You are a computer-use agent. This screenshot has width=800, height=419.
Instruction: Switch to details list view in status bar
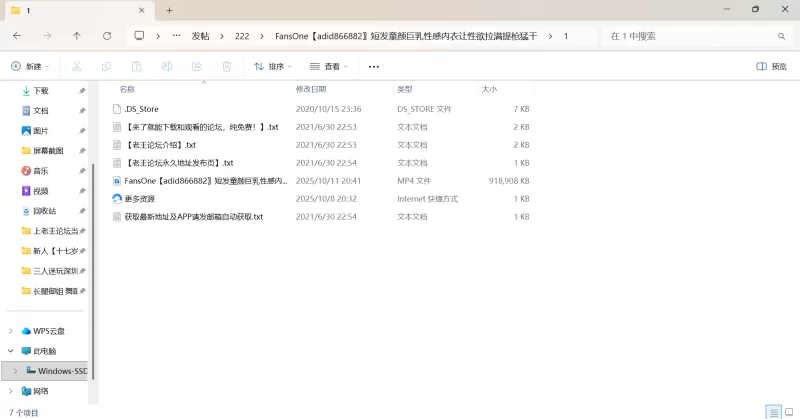click(773, 412)
